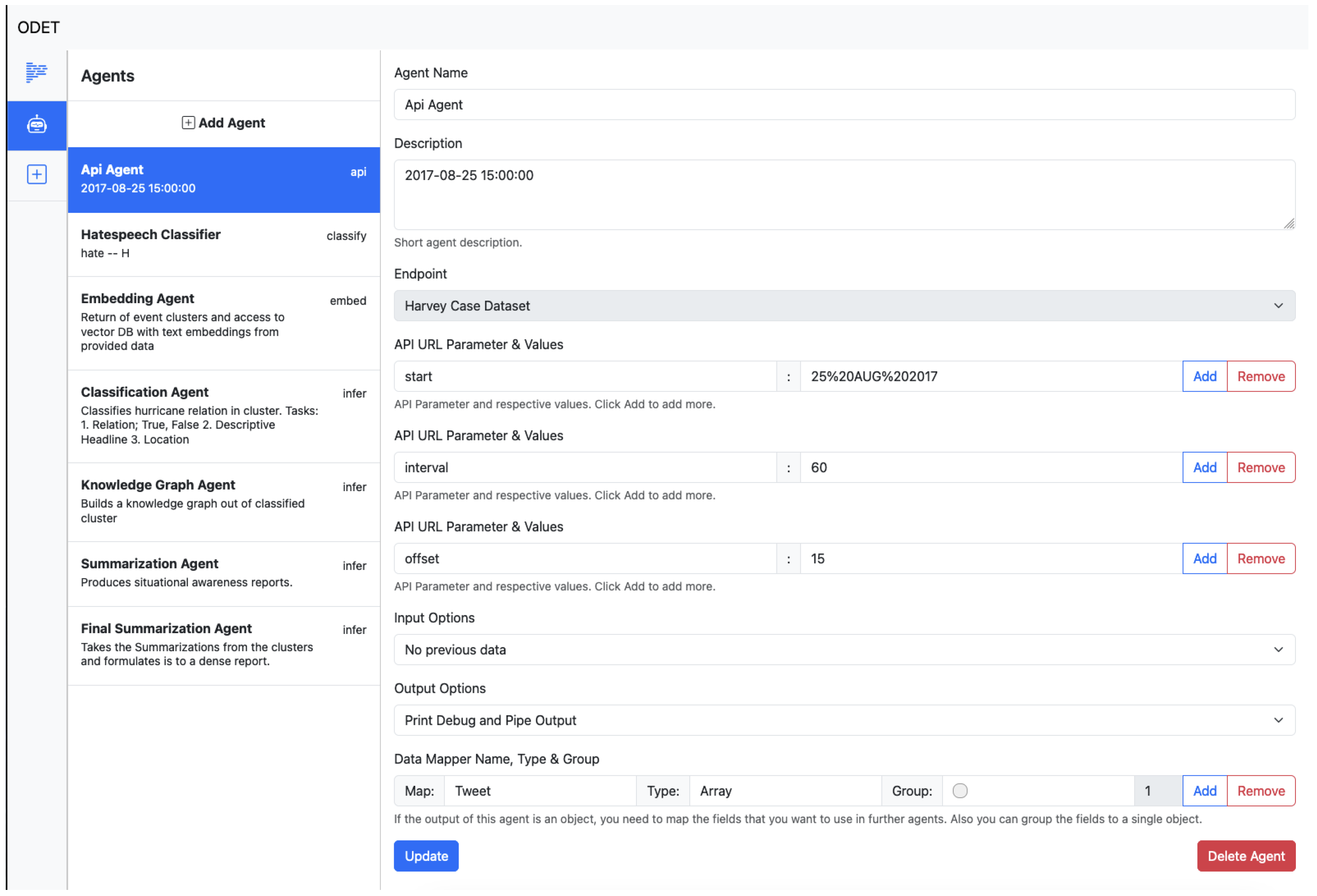The width and height of the screenshot is (1317, 896).
Task: Click the plus-square sidebar icon
Action: point(36,174)
